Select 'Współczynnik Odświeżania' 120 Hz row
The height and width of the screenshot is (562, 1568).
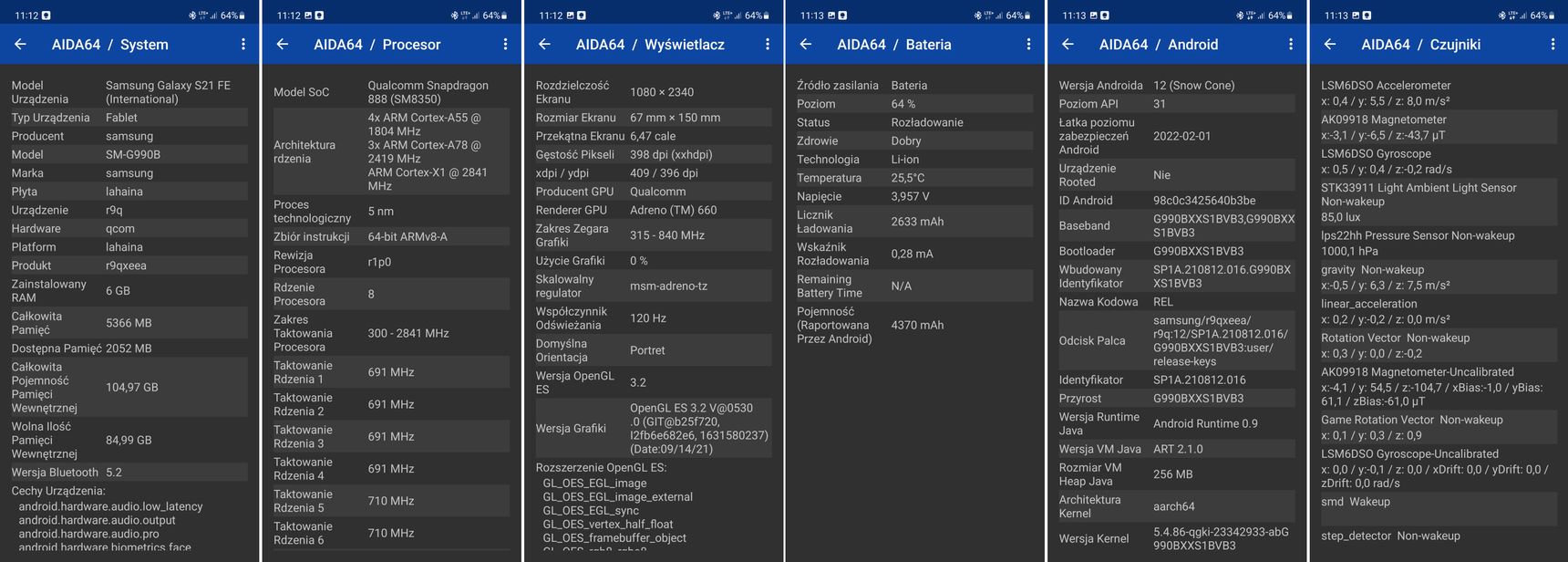pyautogui.click(x=653, y=318)
